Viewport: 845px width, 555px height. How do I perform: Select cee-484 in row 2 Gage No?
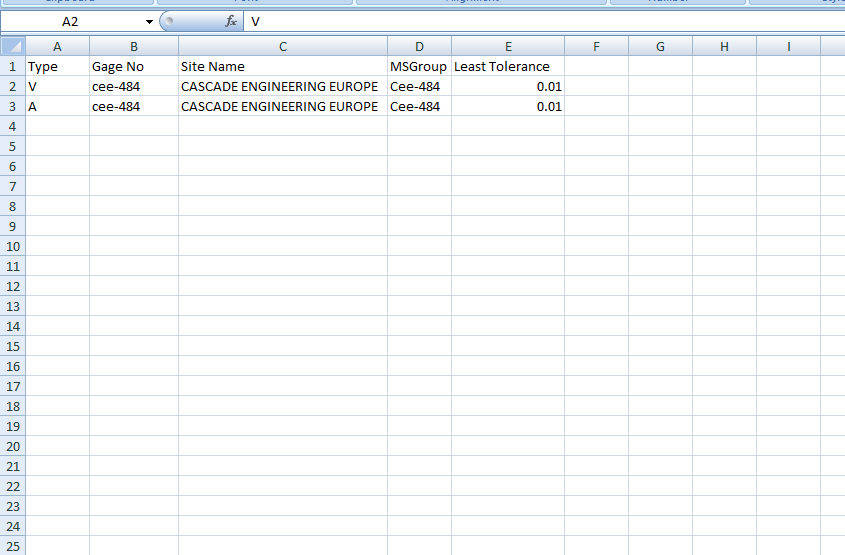pyautogui.click(x=134, y=86)
